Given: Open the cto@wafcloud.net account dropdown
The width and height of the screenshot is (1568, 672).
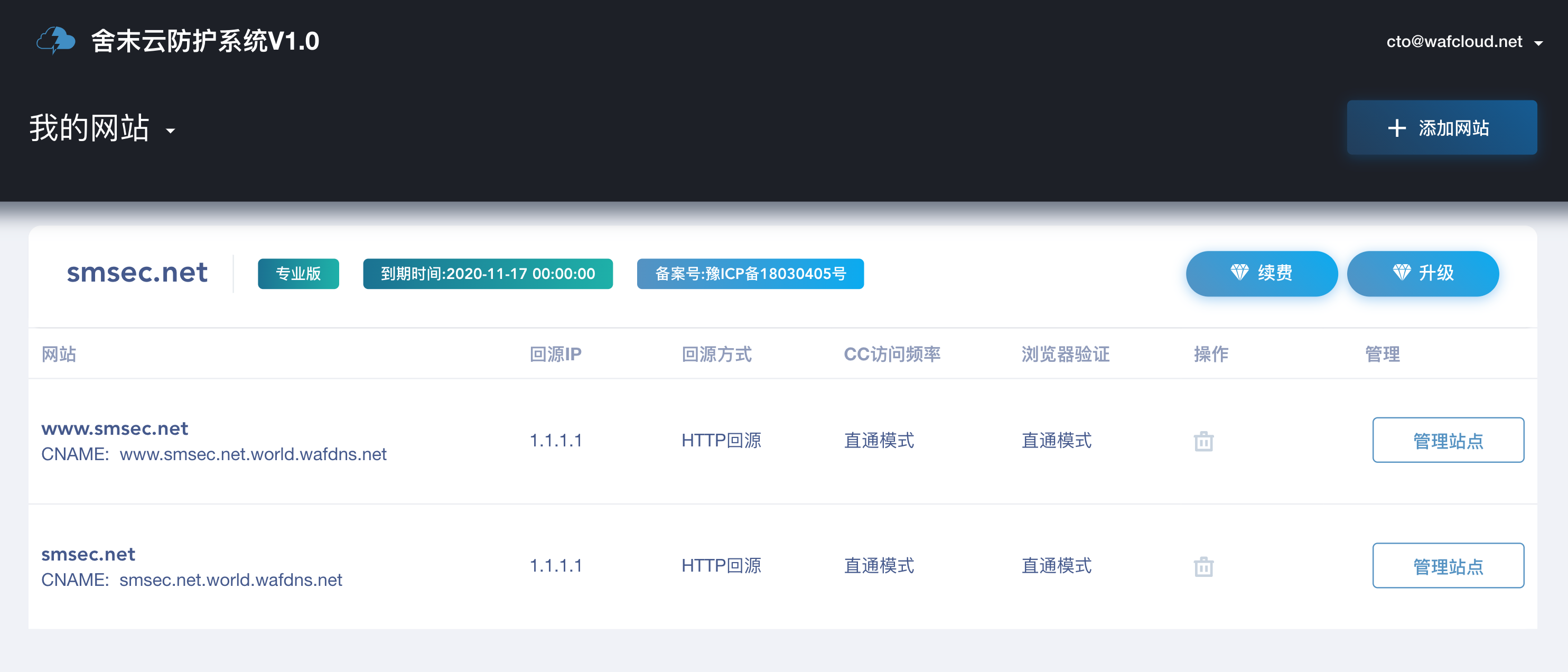Looking at the screenshot, I should tap(1464, 41).
